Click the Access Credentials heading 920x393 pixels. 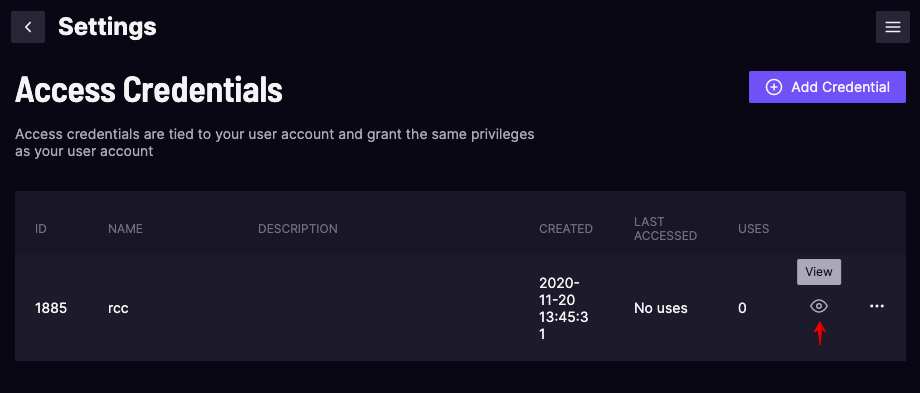pos(148,90)
